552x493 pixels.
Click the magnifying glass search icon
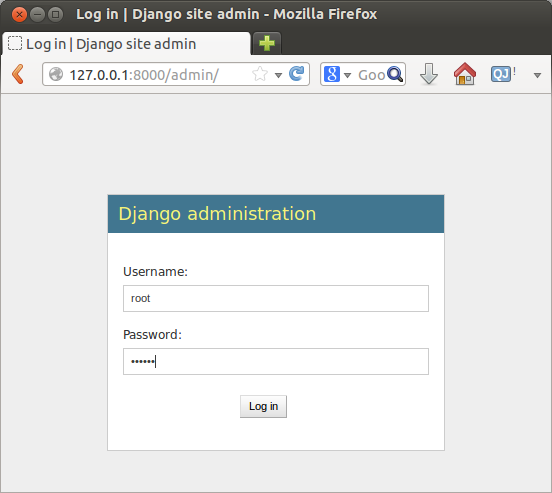395,74
